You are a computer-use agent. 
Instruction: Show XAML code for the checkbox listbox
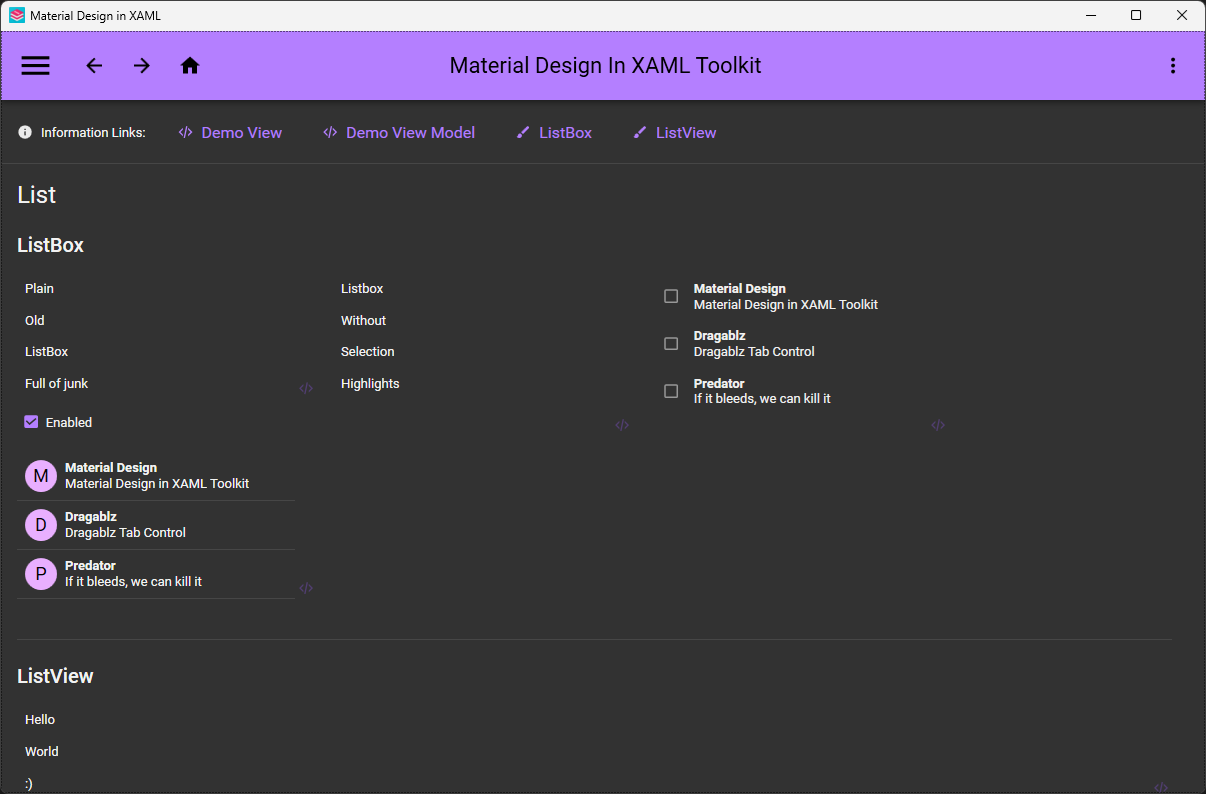[x=938, y=425]
